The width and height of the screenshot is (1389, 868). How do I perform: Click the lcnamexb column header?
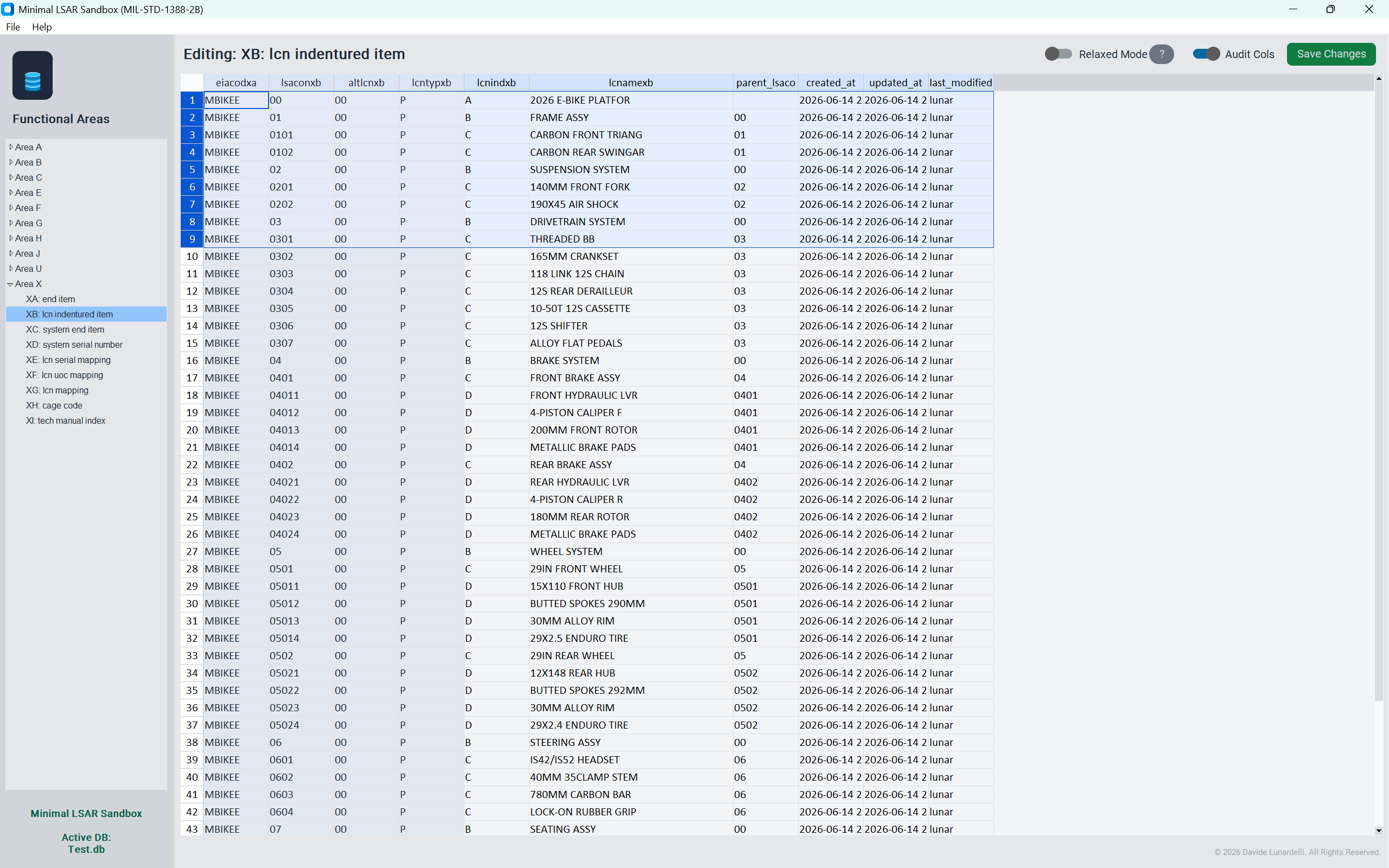(x=631, y=82)
